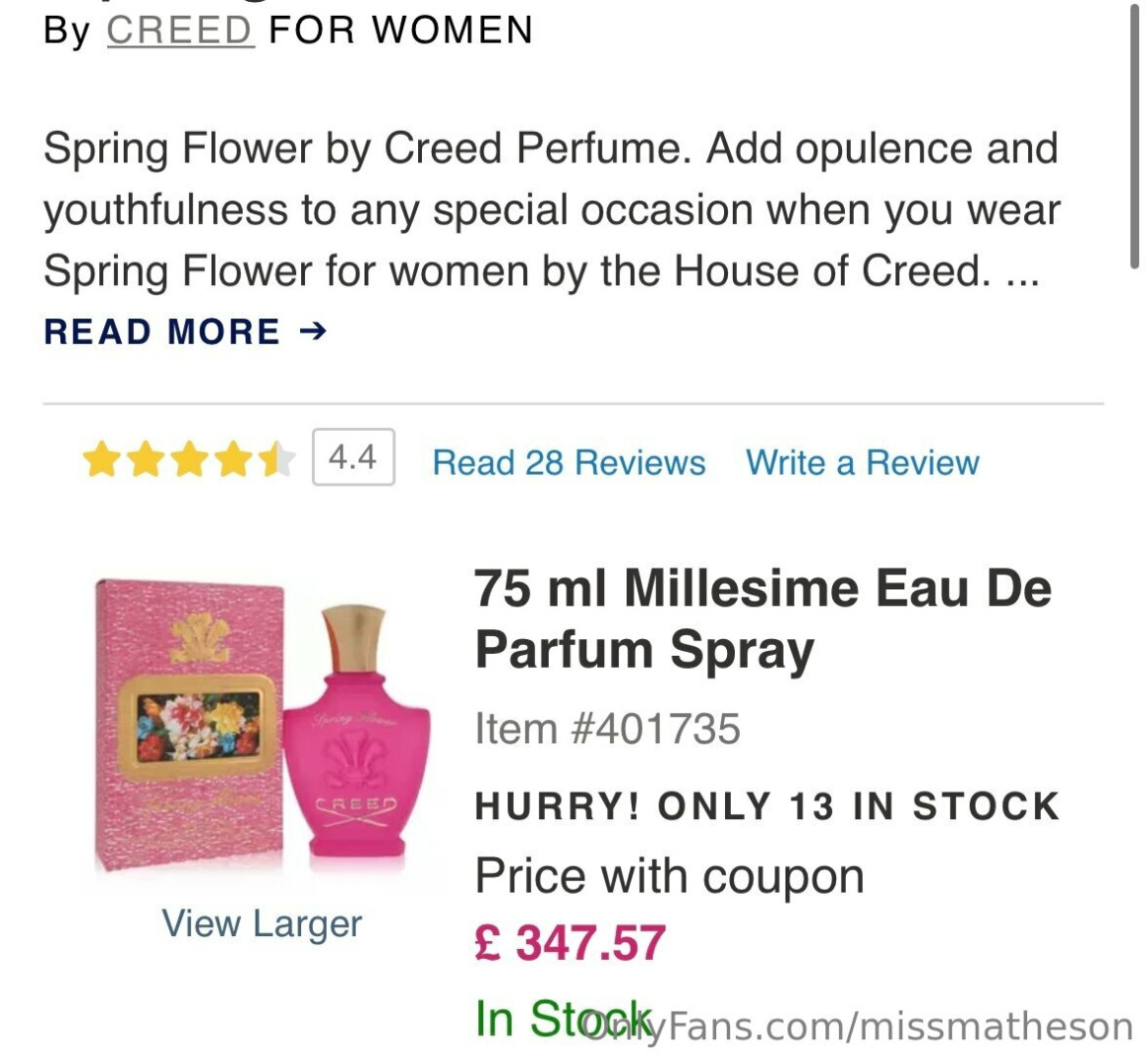This screenshot has width=1148, height=1062.
Task: Select the second gold rating star
Action: click(145, 459)
